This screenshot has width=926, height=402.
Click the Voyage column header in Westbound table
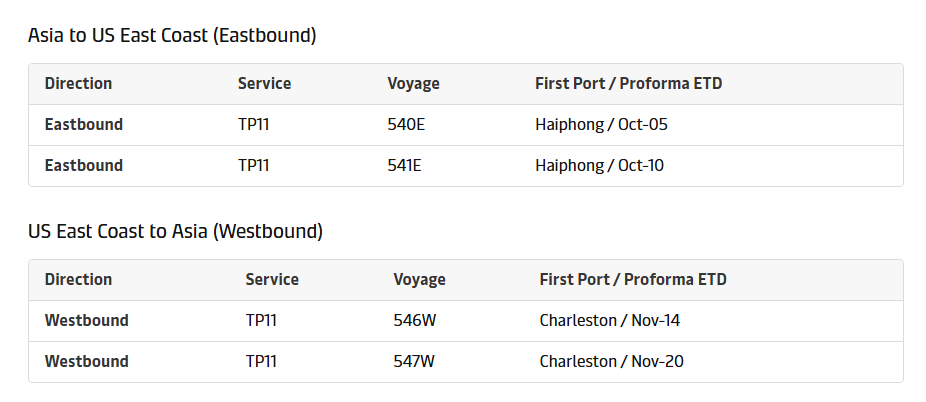pos(420,280)
